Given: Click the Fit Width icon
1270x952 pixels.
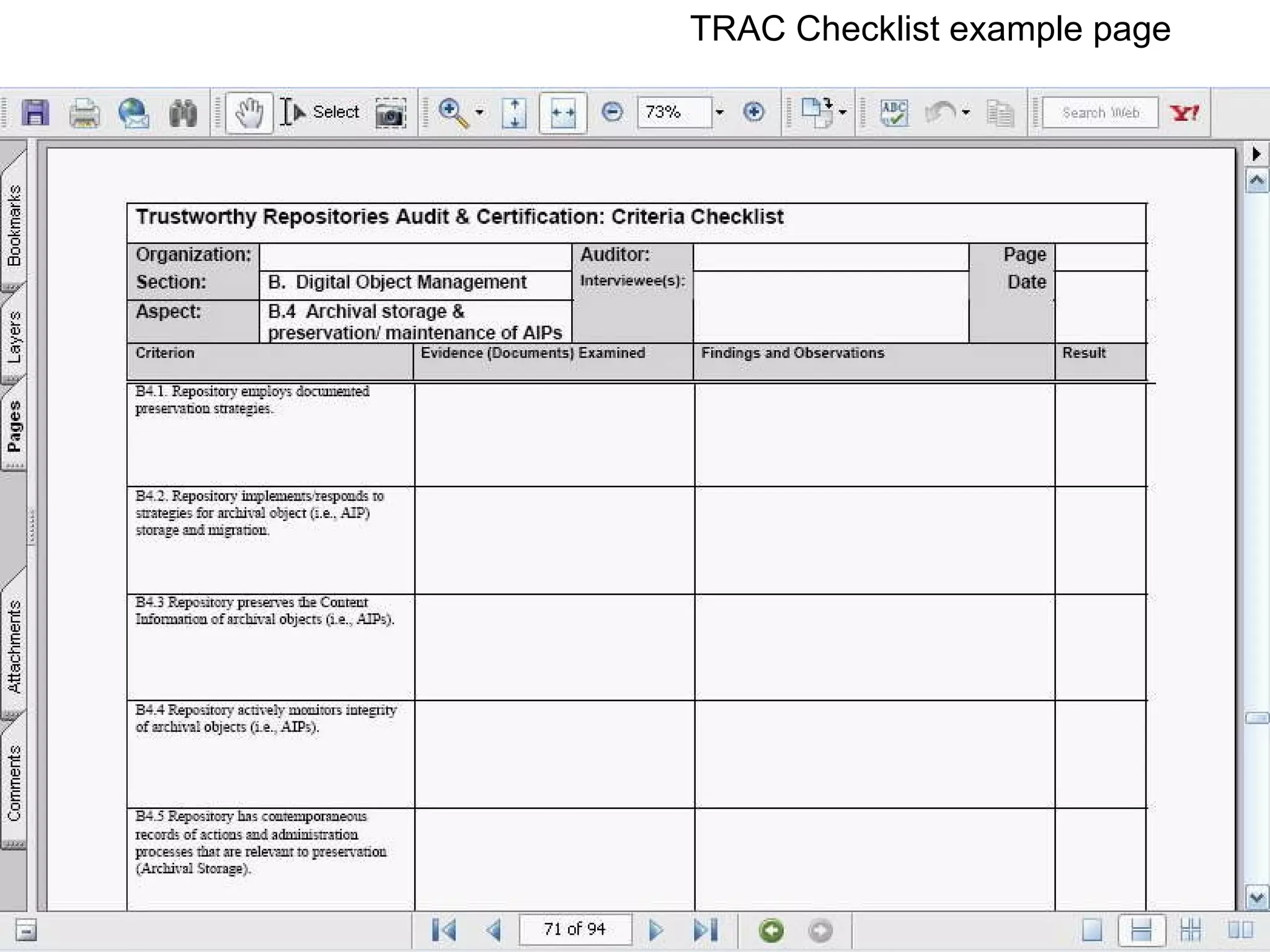Looking at the screenshot, I should tap(563, 113).
